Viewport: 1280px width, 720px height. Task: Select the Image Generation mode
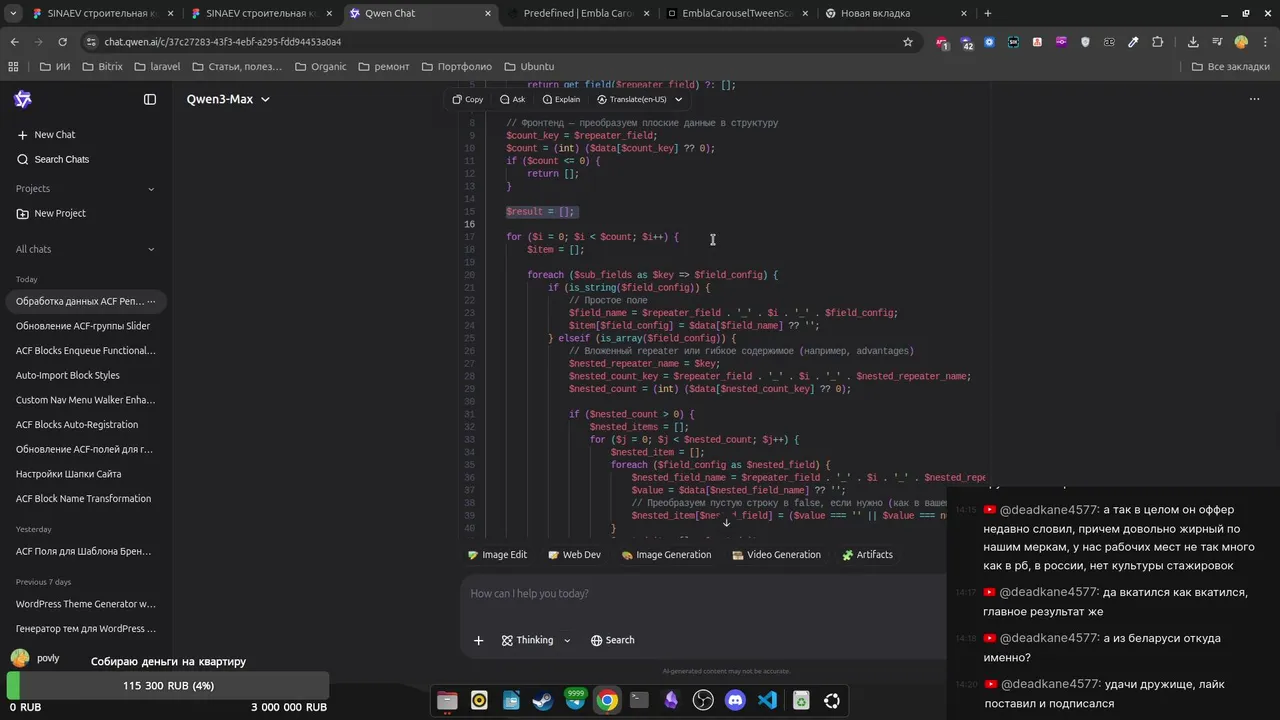tap(666, 555)
